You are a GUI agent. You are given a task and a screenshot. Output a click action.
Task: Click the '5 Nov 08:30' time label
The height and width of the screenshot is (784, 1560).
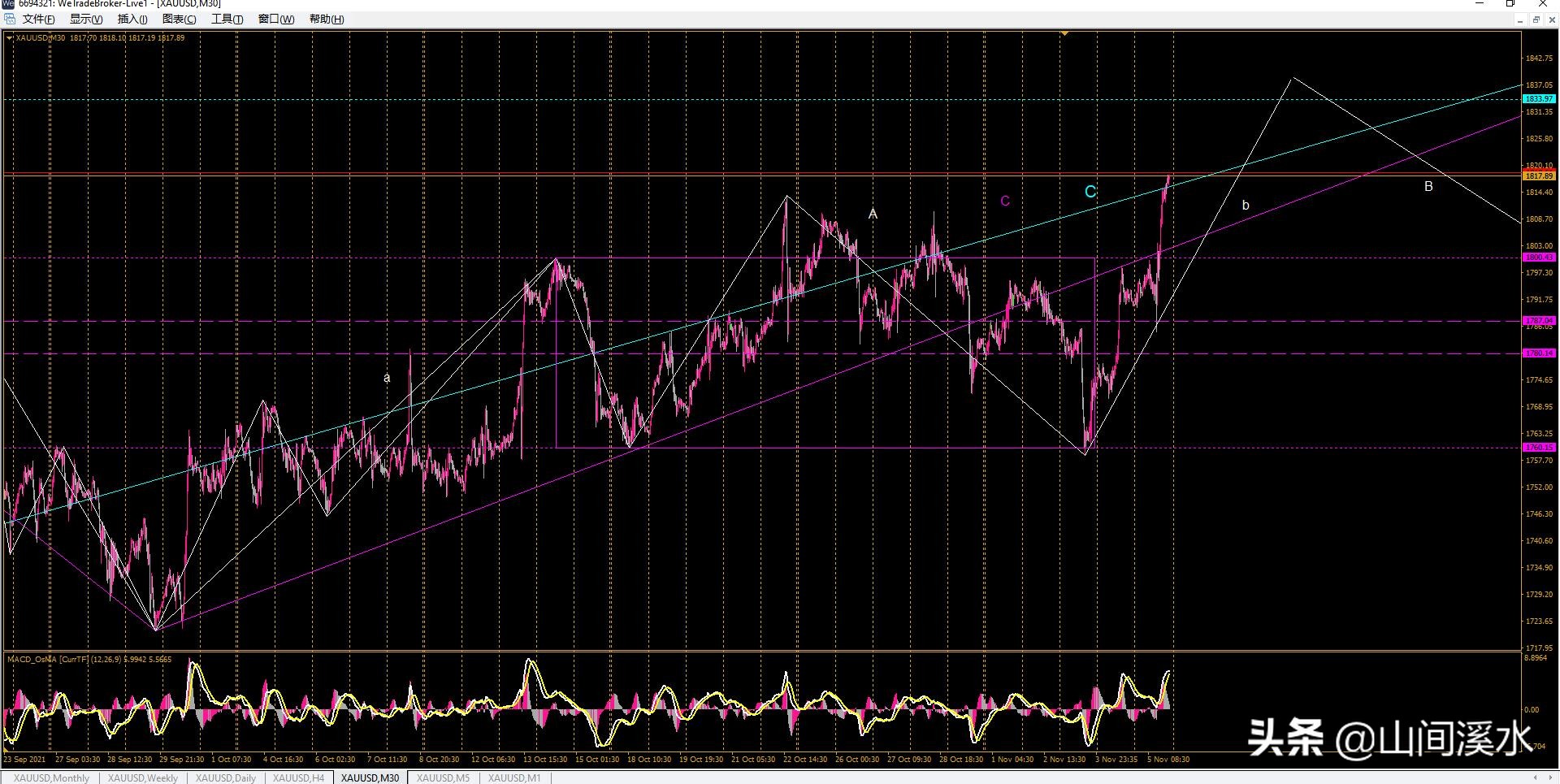click(1168, 760)
